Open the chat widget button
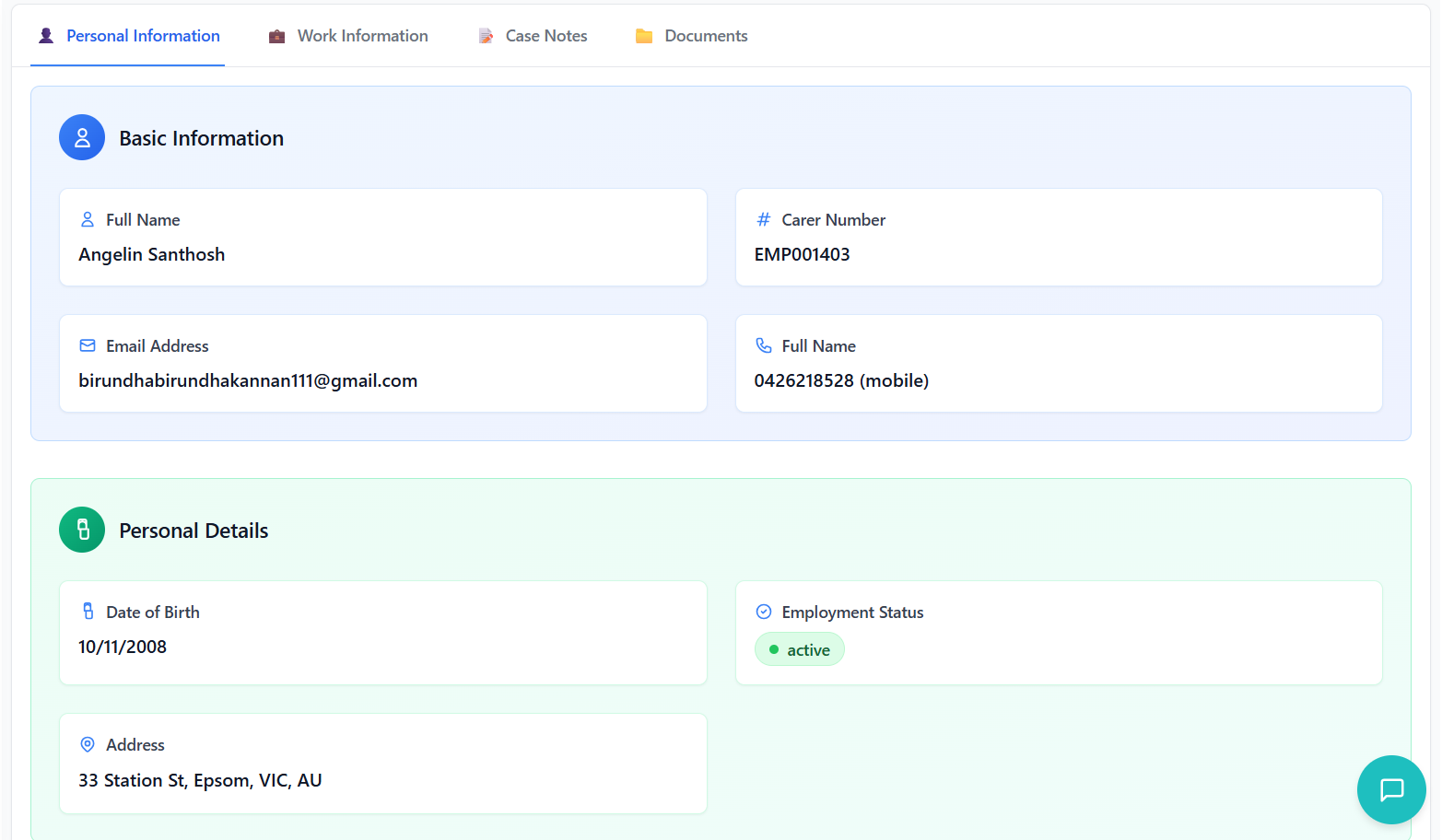Screen dimensions: 1442x840 pos(1390,789)
